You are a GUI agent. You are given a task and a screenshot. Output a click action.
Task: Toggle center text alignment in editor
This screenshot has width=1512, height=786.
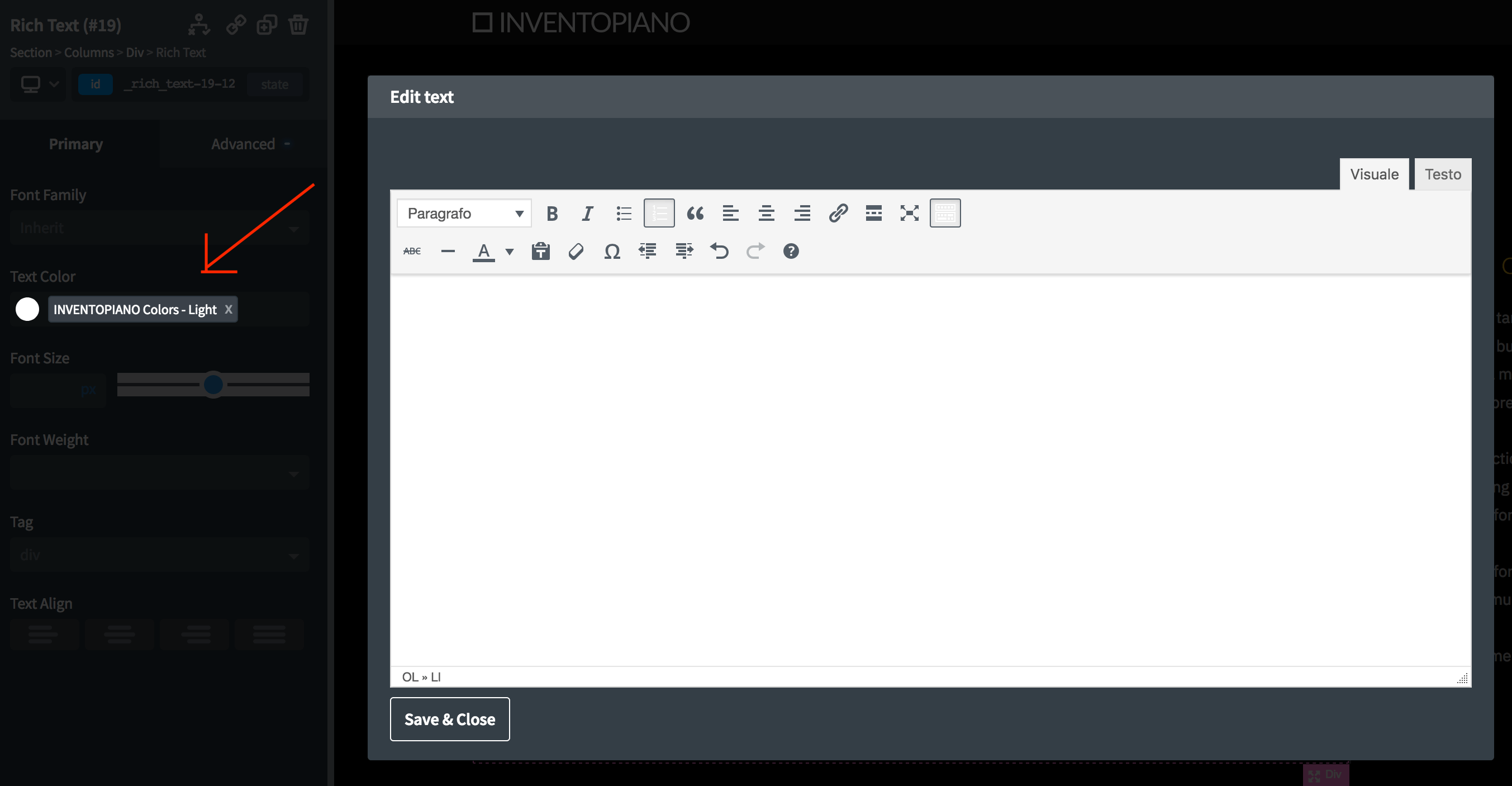pyautogui.click(x=766, y=212)
